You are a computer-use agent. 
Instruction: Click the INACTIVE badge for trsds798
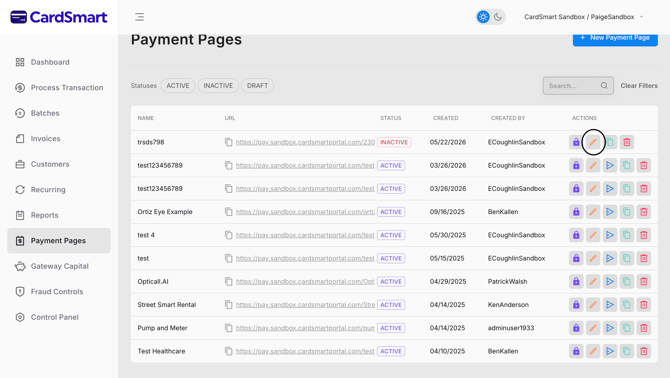394,142
